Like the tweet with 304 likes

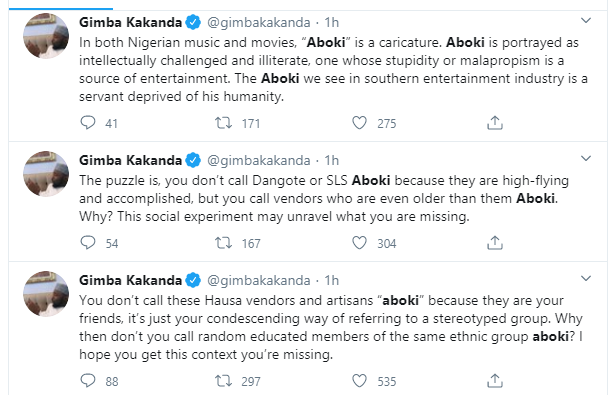click(x=359, y=243)
